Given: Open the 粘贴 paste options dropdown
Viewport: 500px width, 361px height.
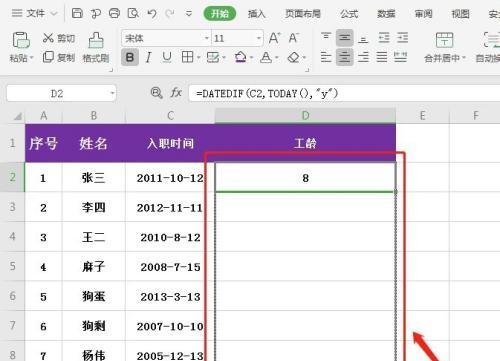Looking at the screenshot, I should click(32, 58).
